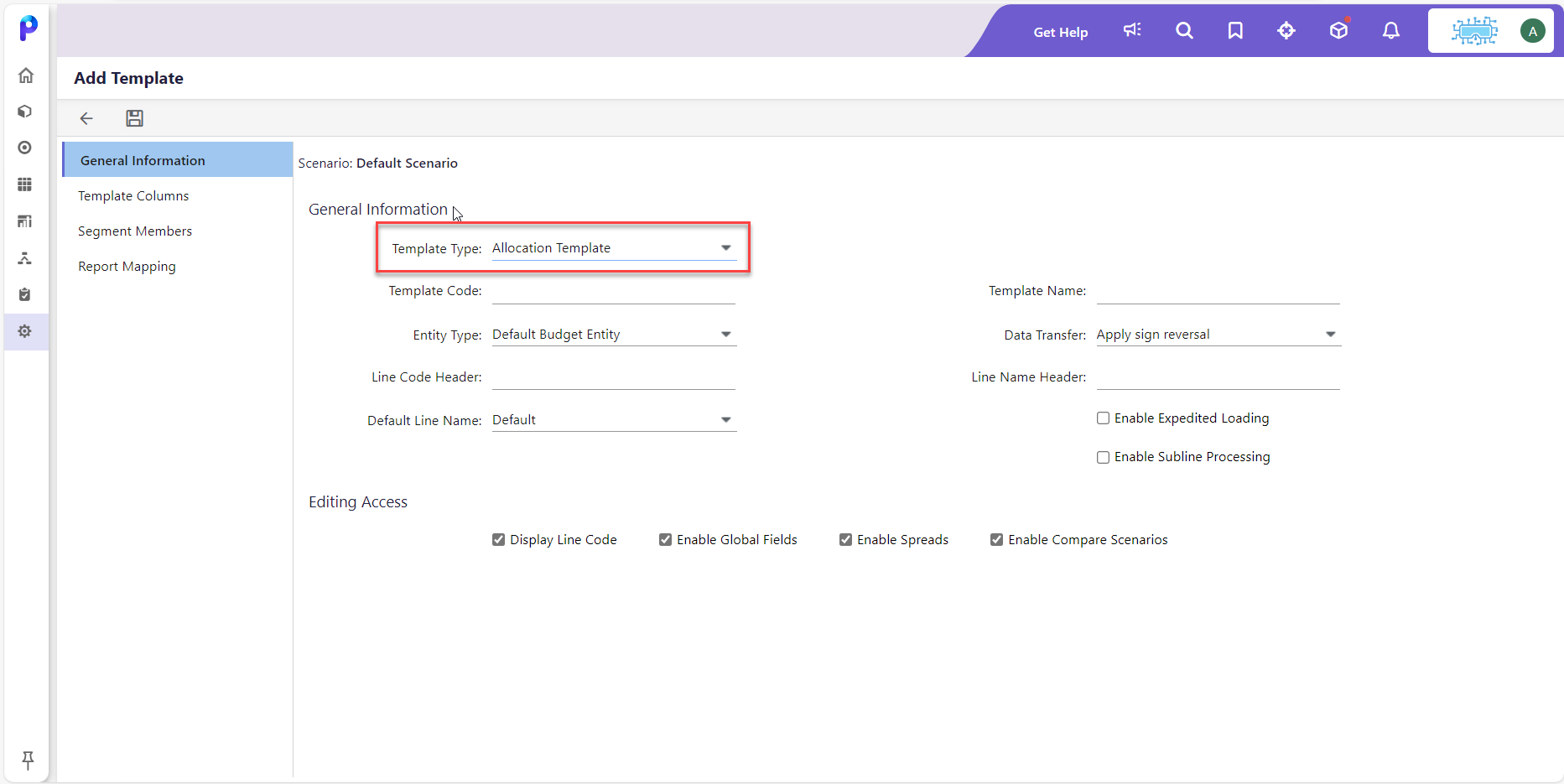Screen dimensions: 1564x784
Task: Click the Planful logo icon
Action: (x=28, y=28)
